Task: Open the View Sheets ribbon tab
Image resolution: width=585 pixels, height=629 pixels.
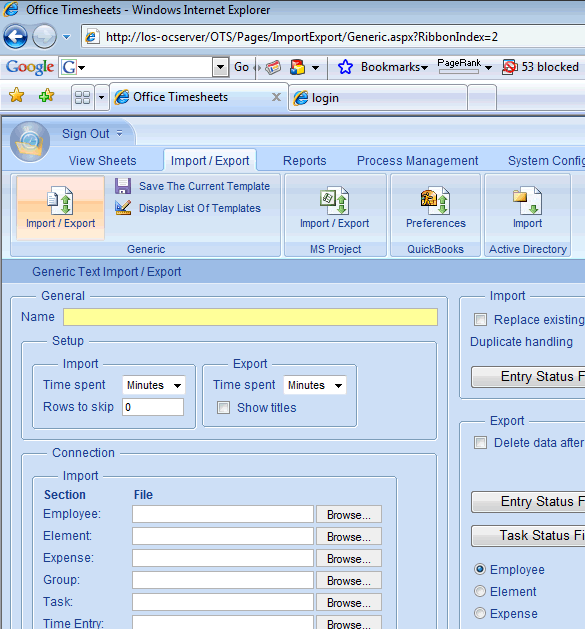Action: coord(102,160)
